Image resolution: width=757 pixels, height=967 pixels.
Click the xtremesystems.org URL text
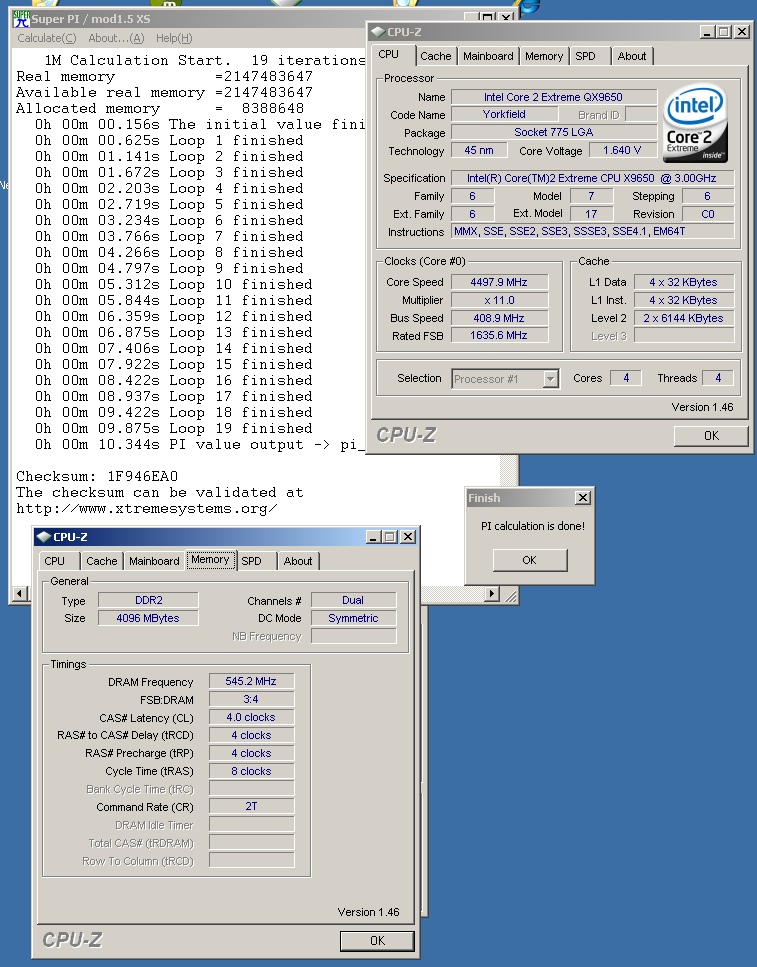click(x=147, y=509)
